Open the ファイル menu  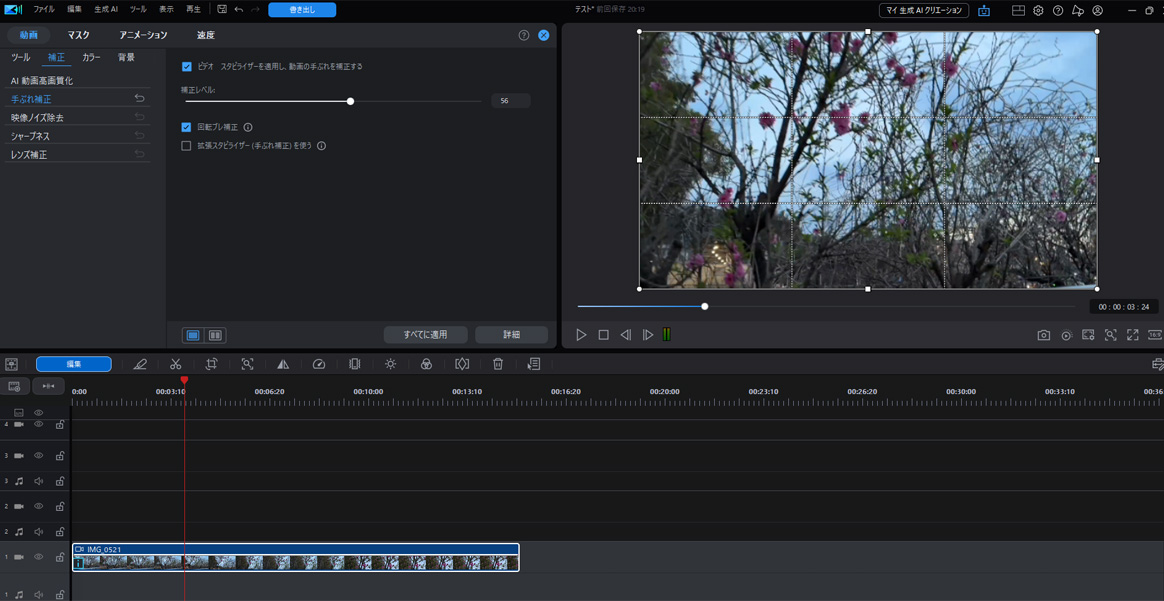click(44, 10)
